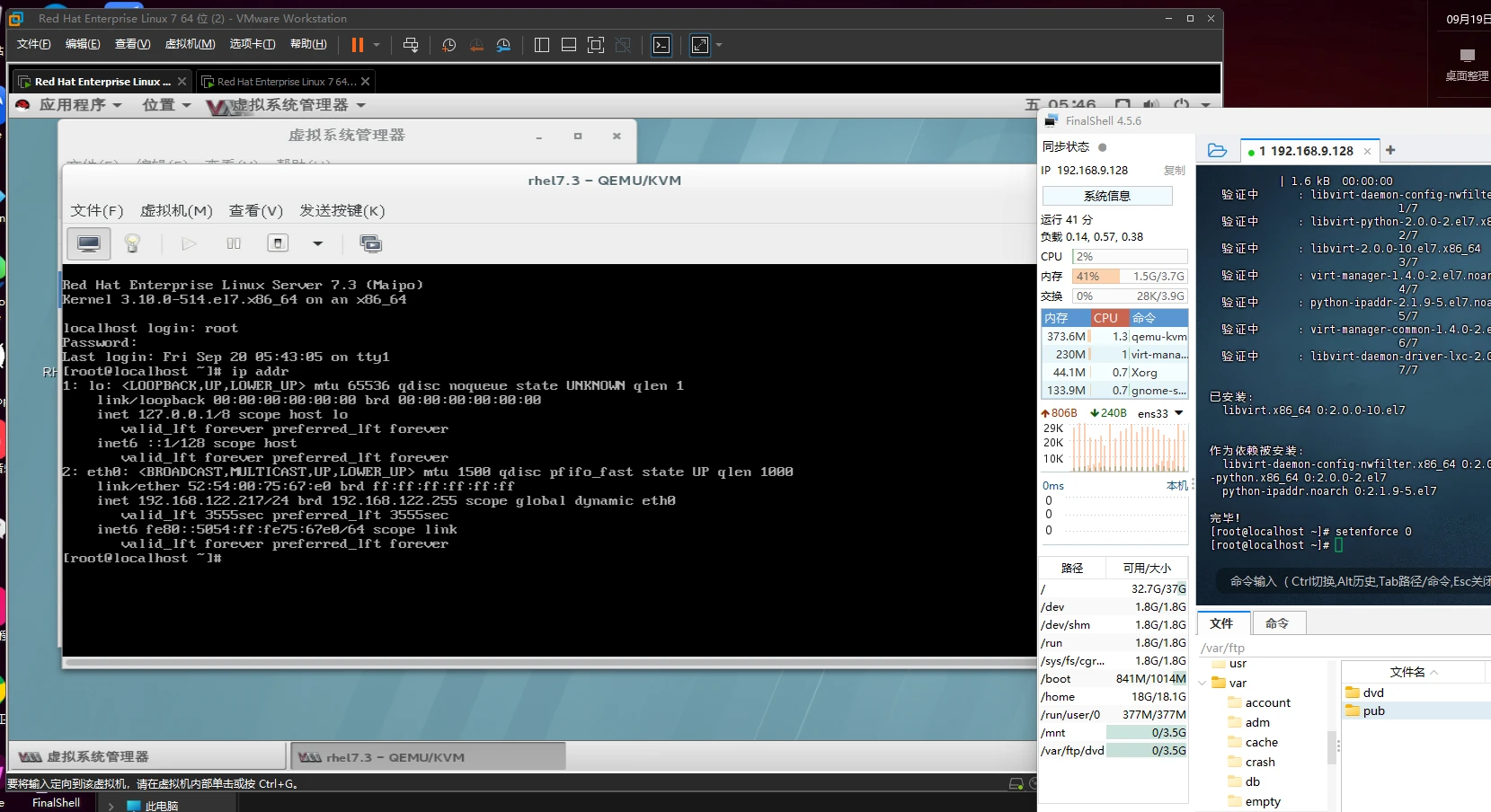Image resolution: width=1491 pixels, height=812 pixels.
Task: Switch to the 文件 tab in FinalShell
Action: [1223, 623]
